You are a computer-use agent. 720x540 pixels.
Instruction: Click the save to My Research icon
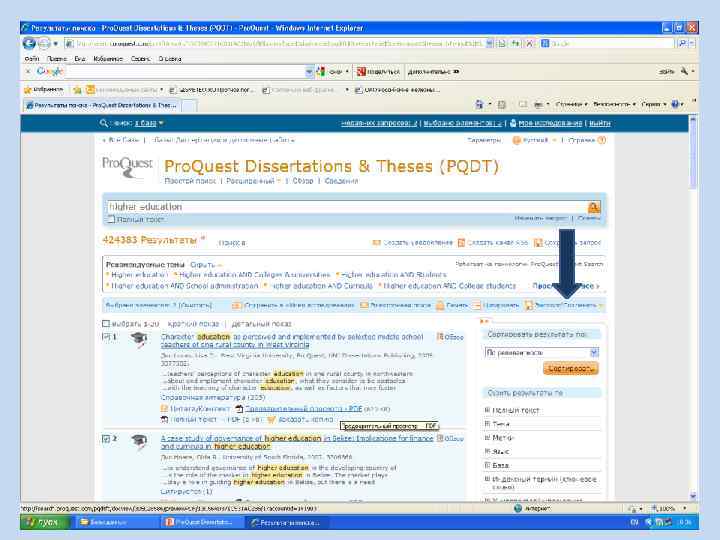tap(236, 305)
